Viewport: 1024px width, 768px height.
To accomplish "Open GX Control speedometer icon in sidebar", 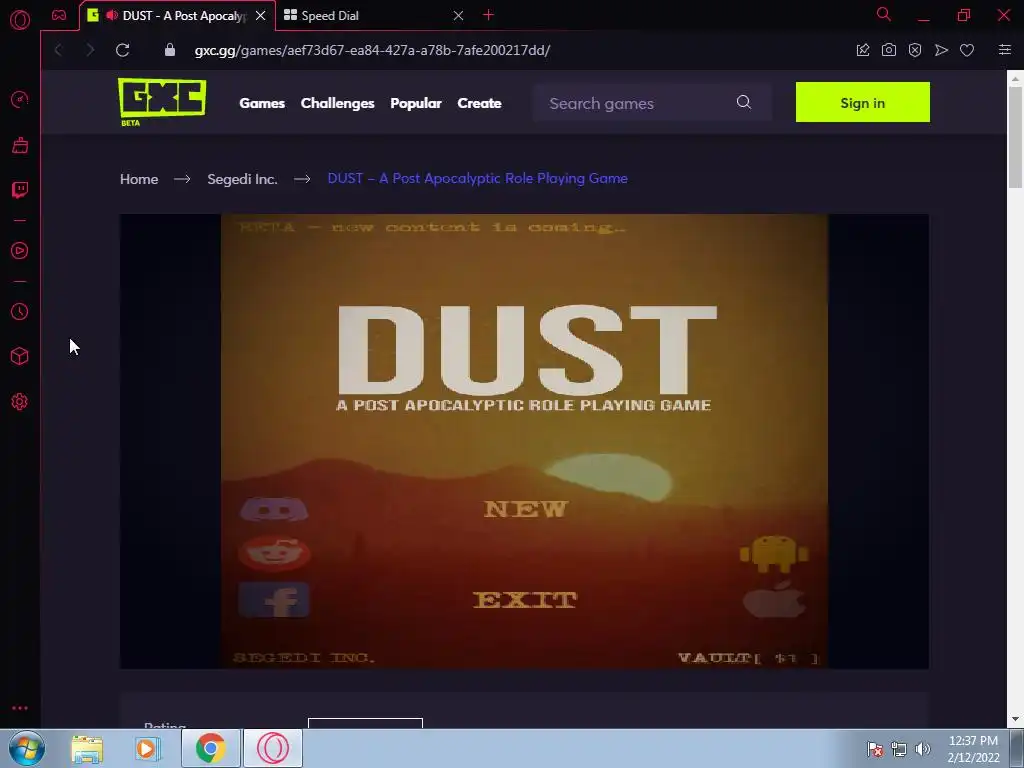I will [20, 99].
